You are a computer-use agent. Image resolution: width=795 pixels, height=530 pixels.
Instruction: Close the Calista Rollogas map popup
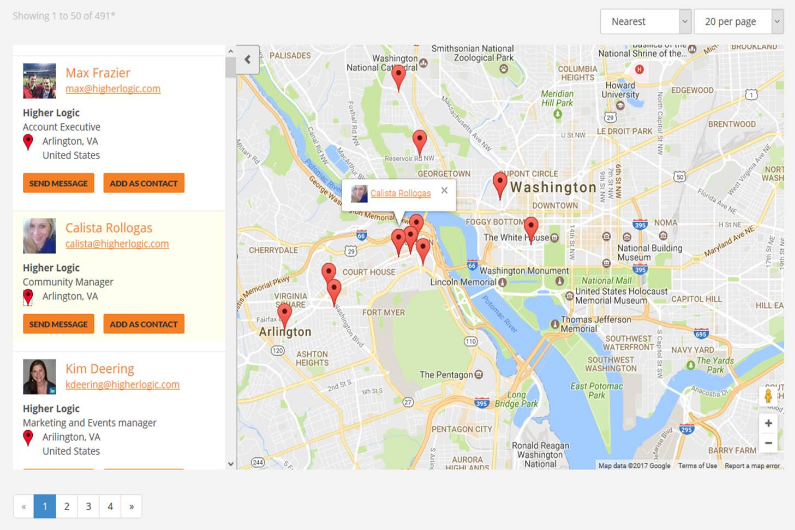point(444,190)
